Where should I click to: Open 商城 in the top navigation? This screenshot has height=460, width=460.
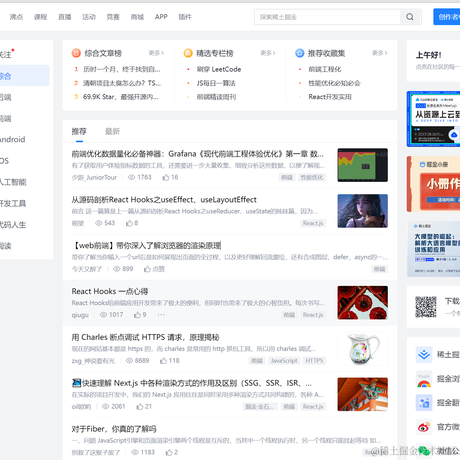click(137, 17)
